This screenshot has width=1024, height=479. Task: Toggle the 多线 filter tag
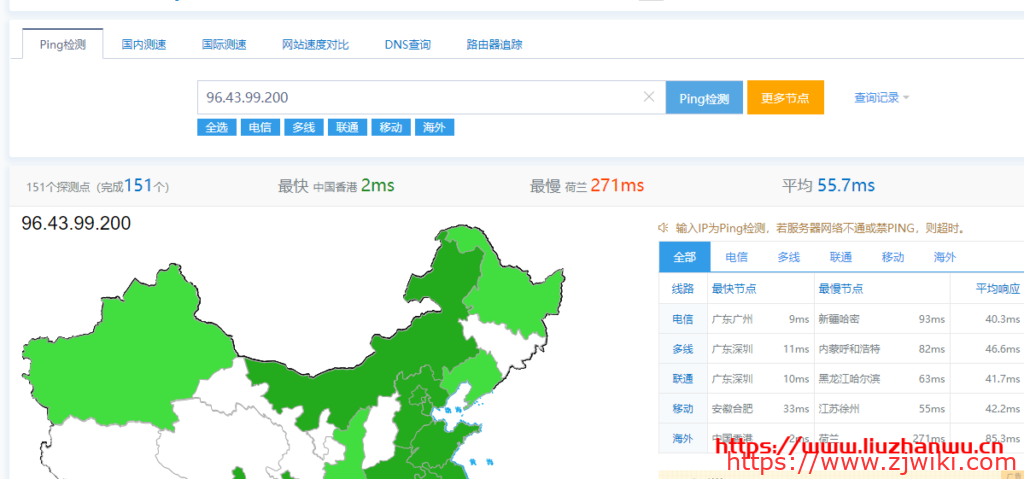[303, 127]
